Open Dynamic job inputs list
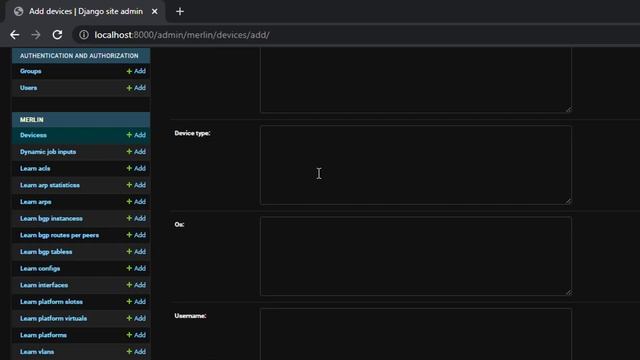 [x=48, y=152]
